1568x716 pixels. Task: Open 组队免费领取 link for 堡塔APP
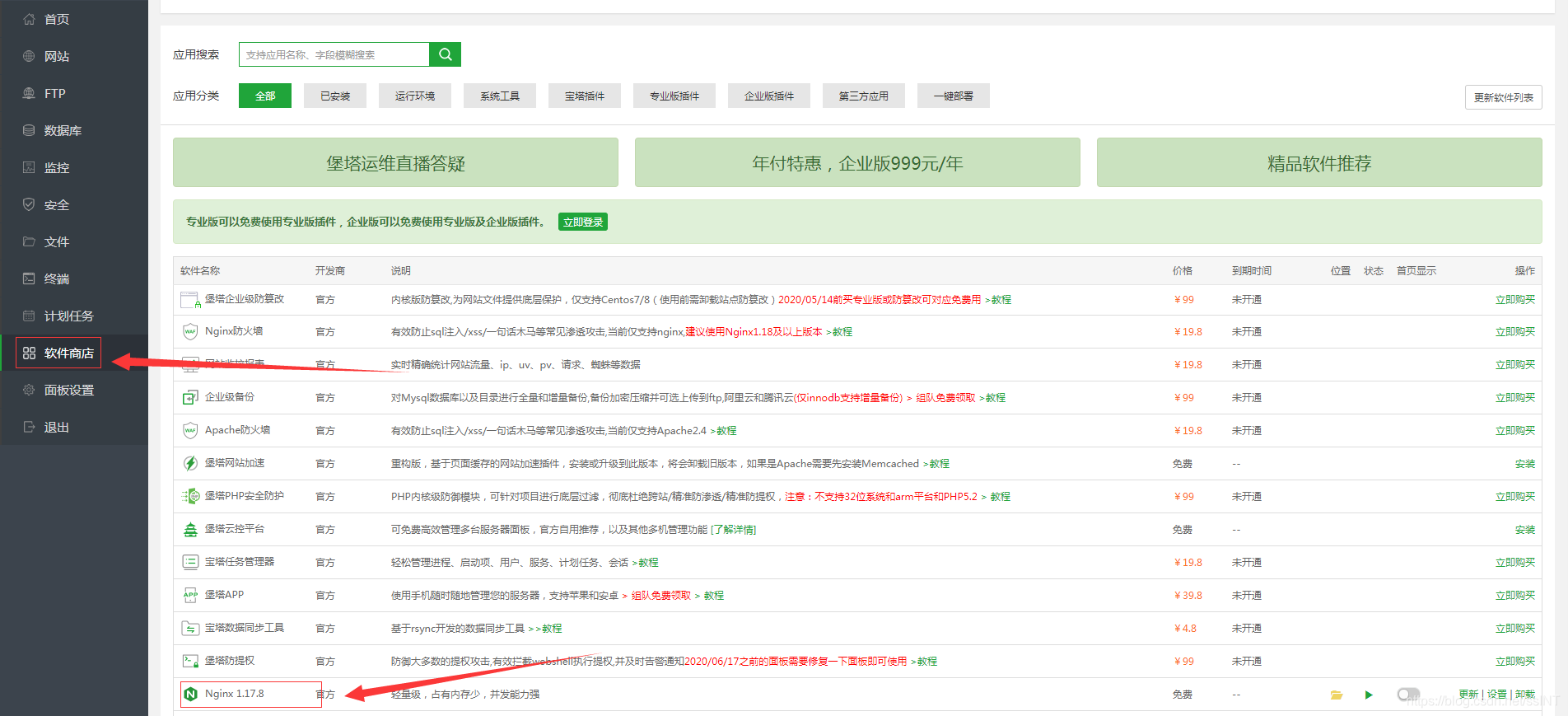(x=661, y=596)
